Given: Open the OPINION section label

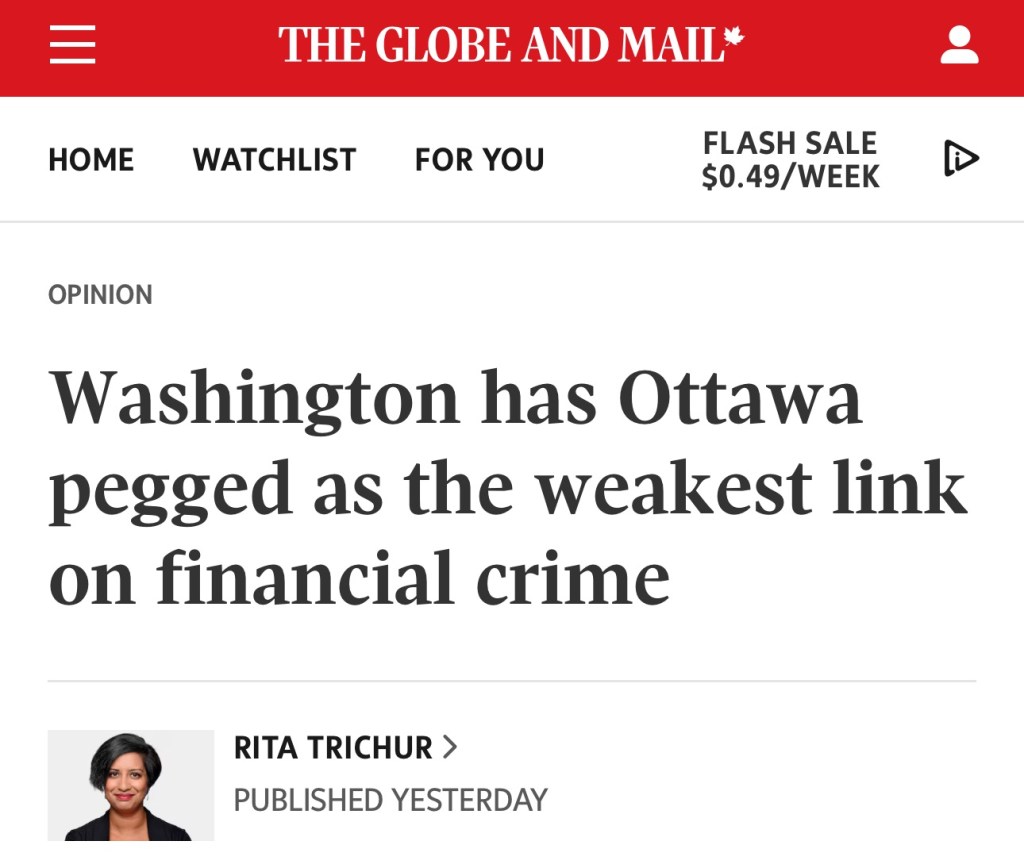Looking at the screenshot, I should click(100, 295).
